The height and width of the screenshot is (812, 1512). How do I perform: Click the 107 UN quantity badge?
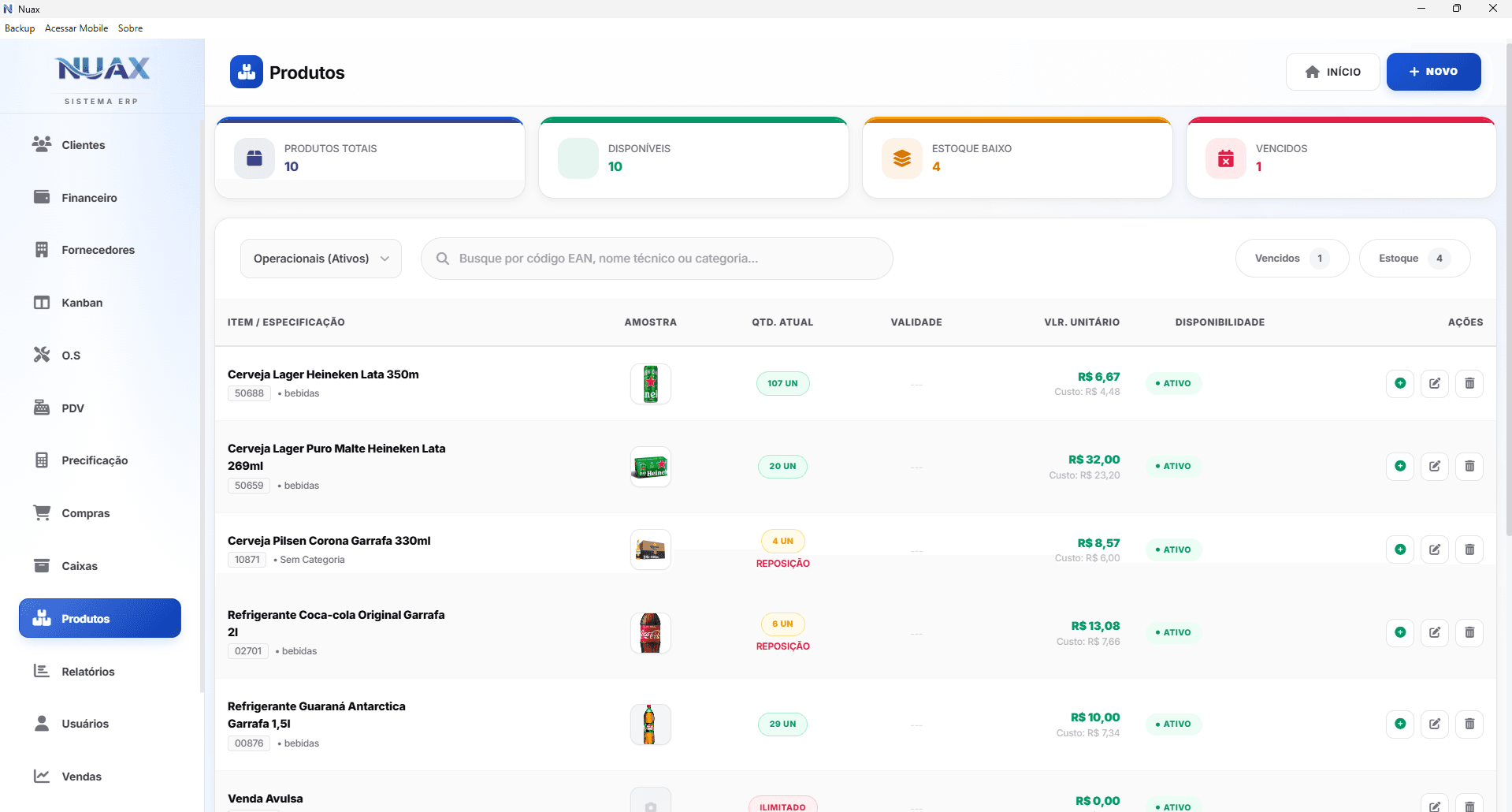[x=783, y=383]
